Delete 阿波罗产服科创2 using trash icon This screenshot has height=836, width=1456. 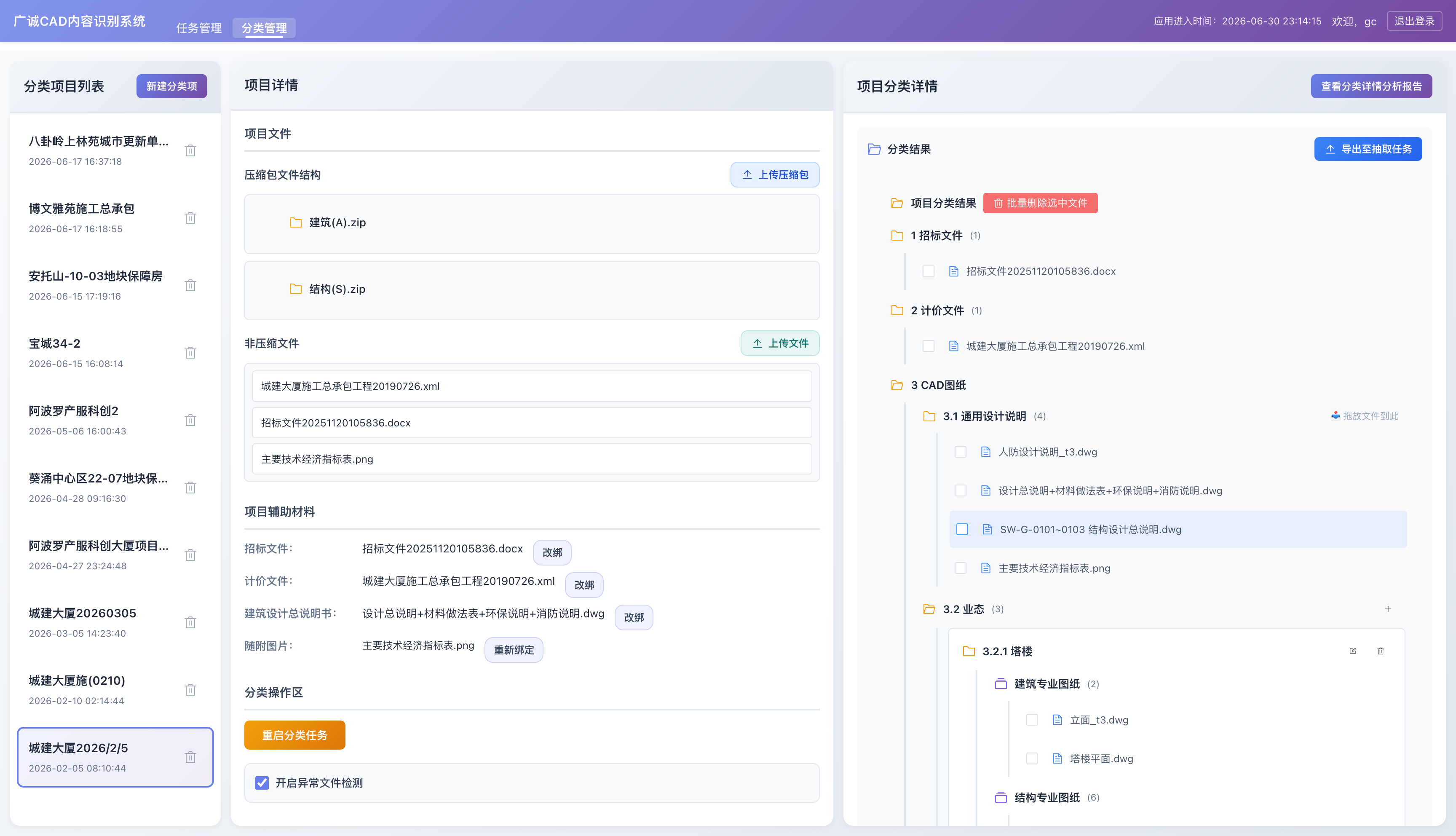point(190,420)
